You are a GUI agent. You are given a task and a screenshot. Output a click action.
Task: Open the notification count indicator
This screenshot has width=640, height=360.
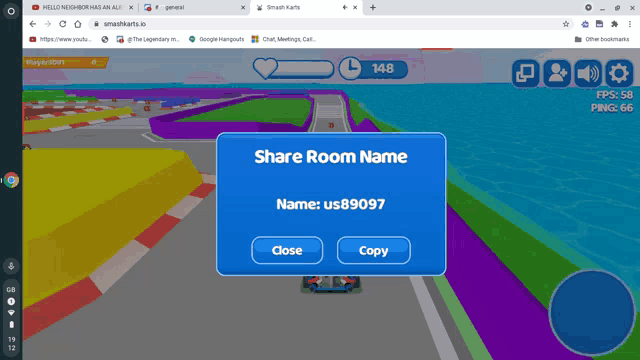11,301
